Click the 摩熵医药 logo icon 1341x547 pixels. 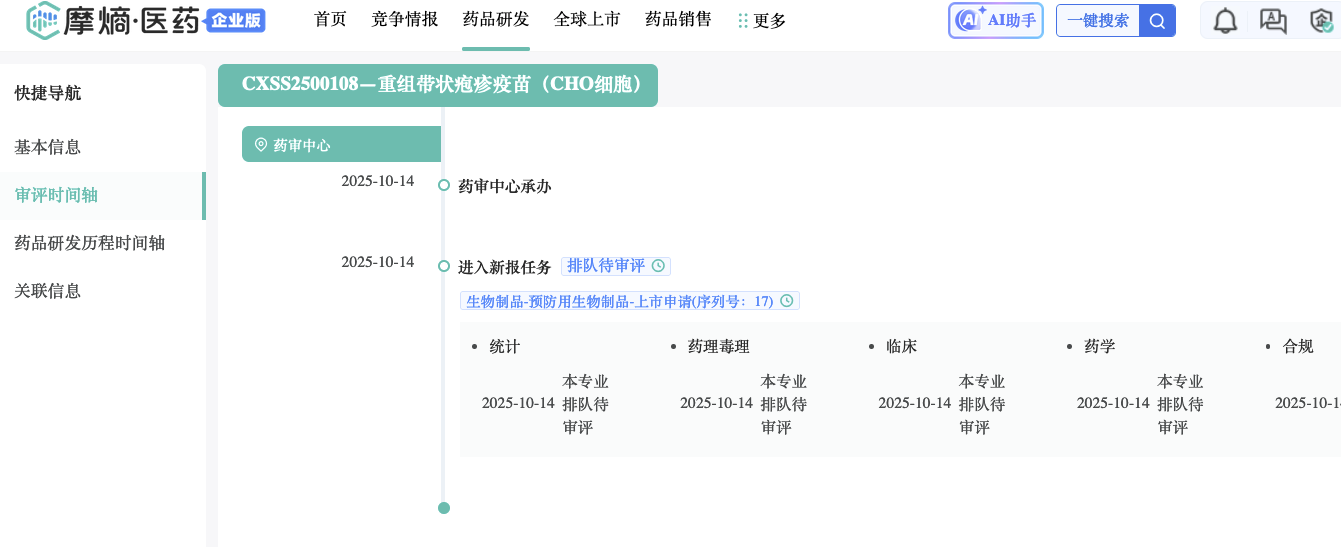[43, 21]
